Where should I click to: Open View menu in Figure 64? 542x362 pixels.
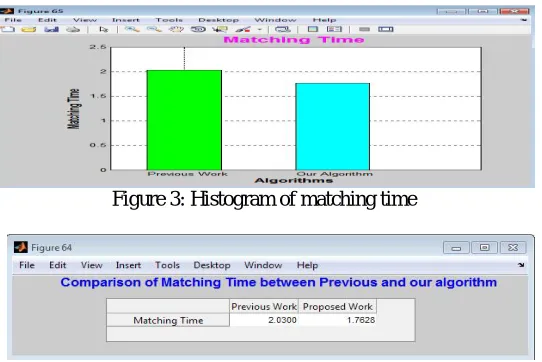point(92,265)
